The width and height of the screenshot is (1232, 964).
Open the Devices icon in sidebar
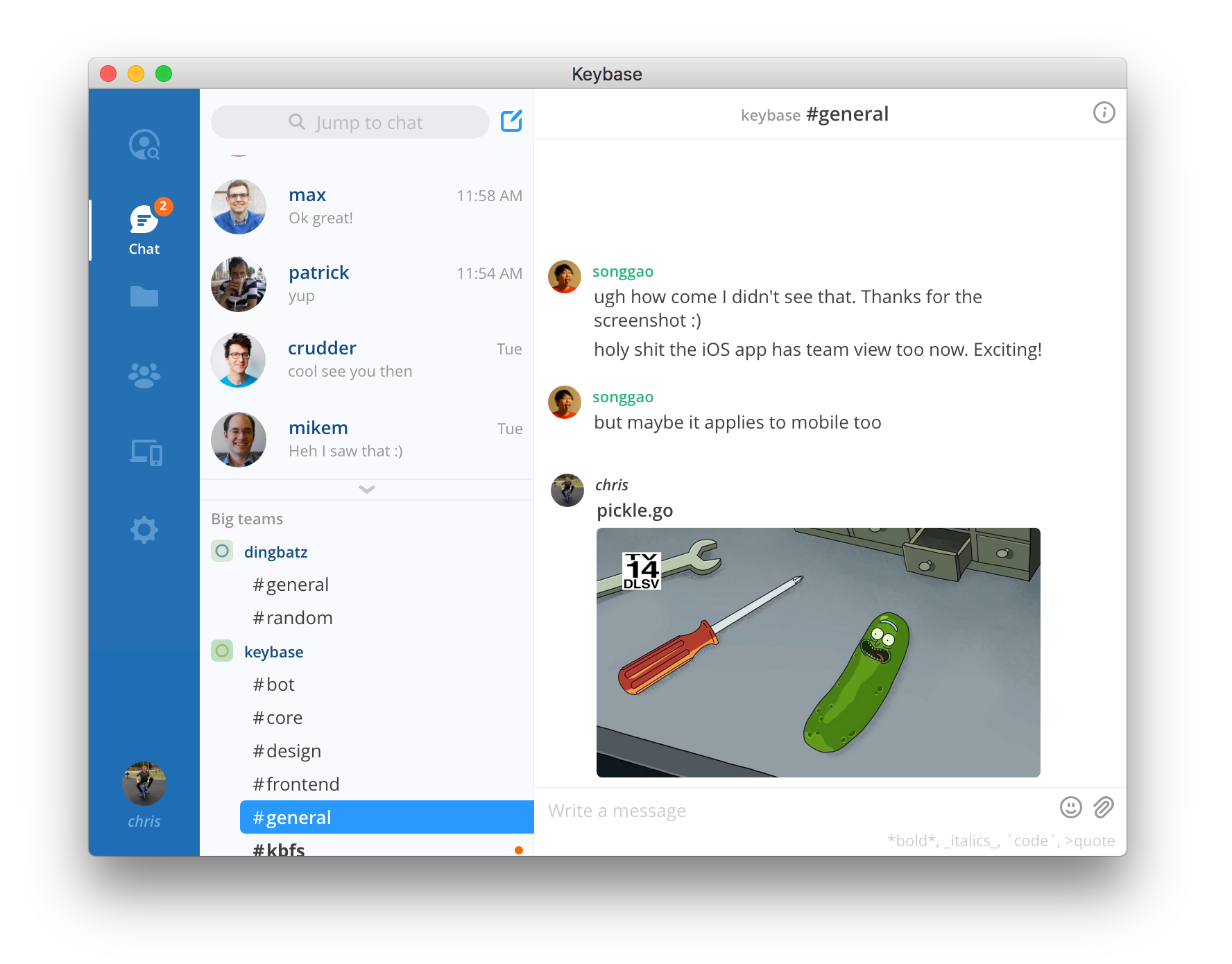(x=146, y=453)
